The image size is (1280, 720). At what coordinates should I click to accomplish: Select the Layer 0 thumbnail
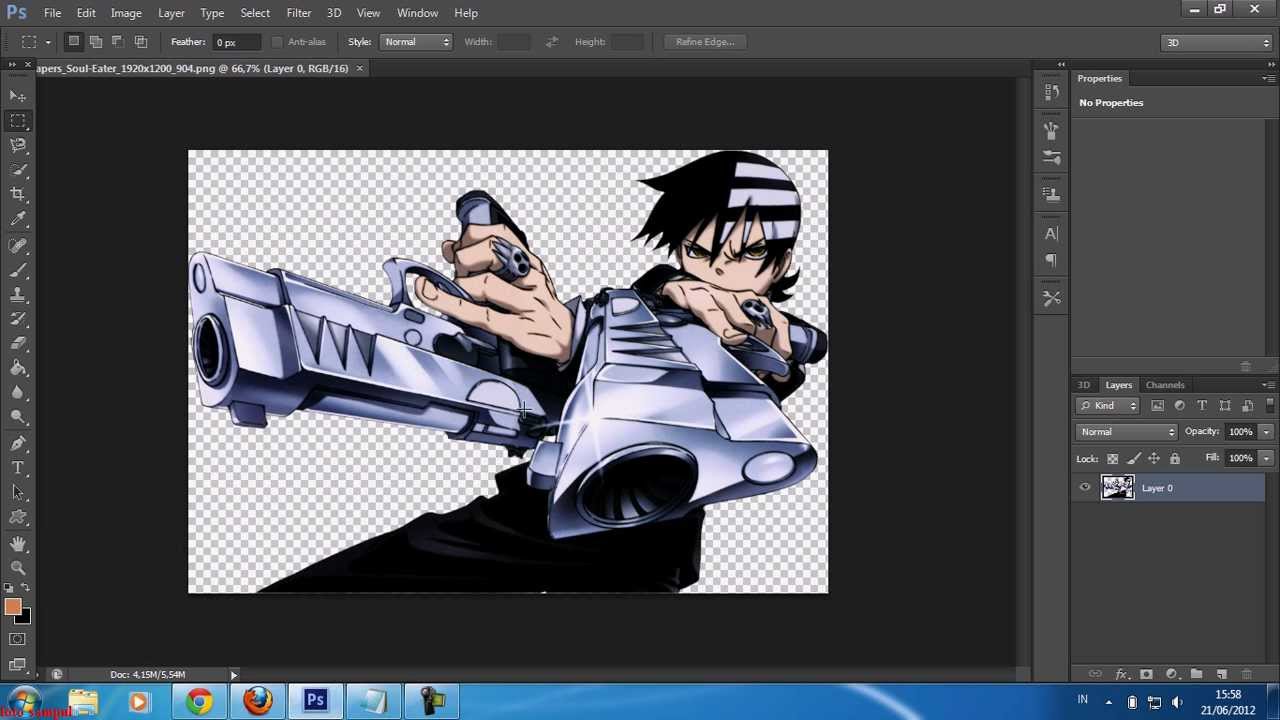[1118, 488]
